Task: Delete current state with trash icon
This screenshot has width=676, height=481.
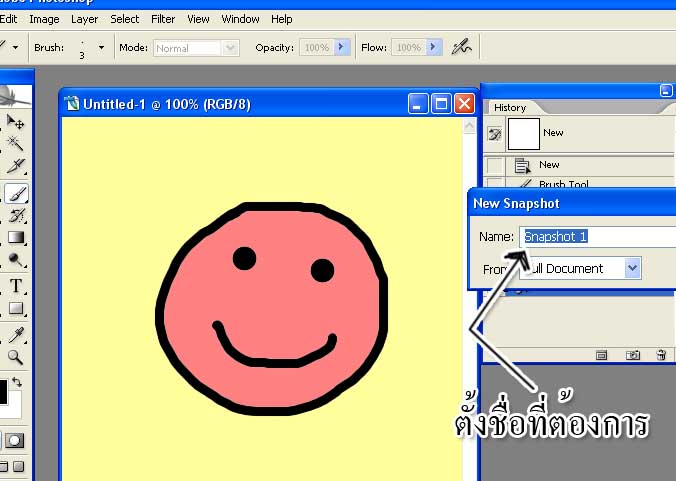Action: pos(661,355)
